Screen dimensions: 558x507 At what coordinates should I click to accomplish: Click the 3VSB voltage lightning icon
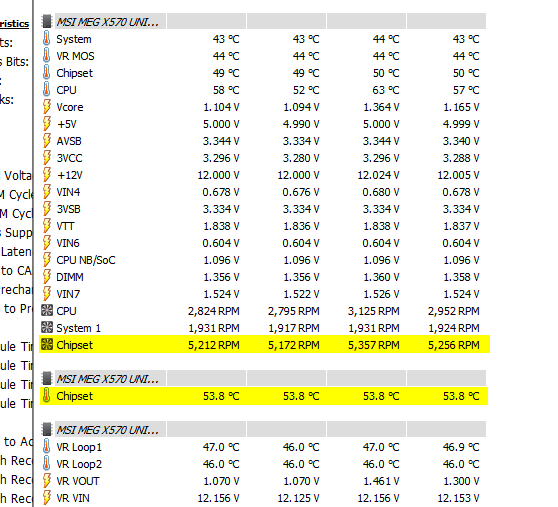tap(47, 209)
